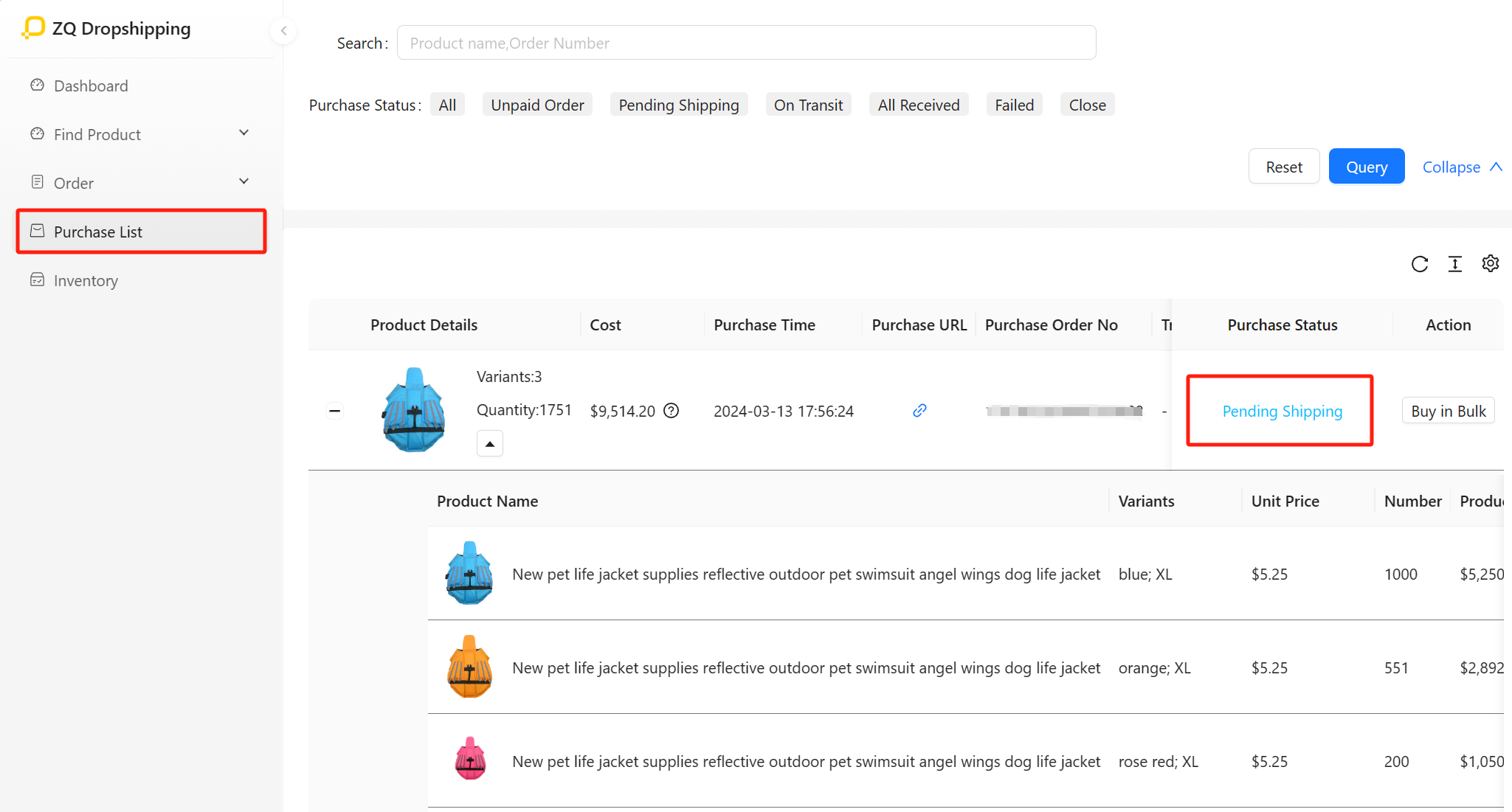Click the blue XL variant thumbnail
The height and width of the screenshot is (812, 1512).
click(x=469, y=574)
